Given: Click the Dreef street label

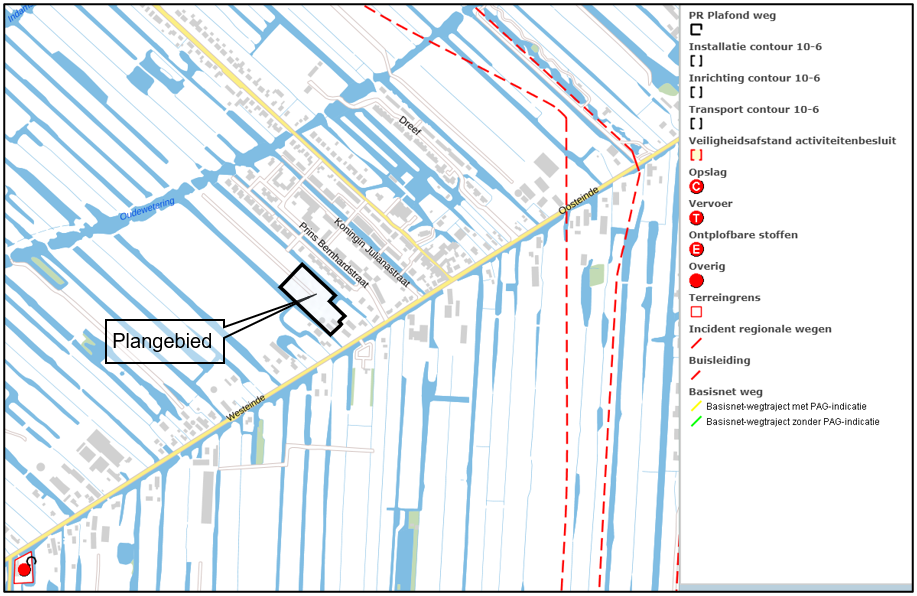Looking at the screenshot, I should click(410, 126).
